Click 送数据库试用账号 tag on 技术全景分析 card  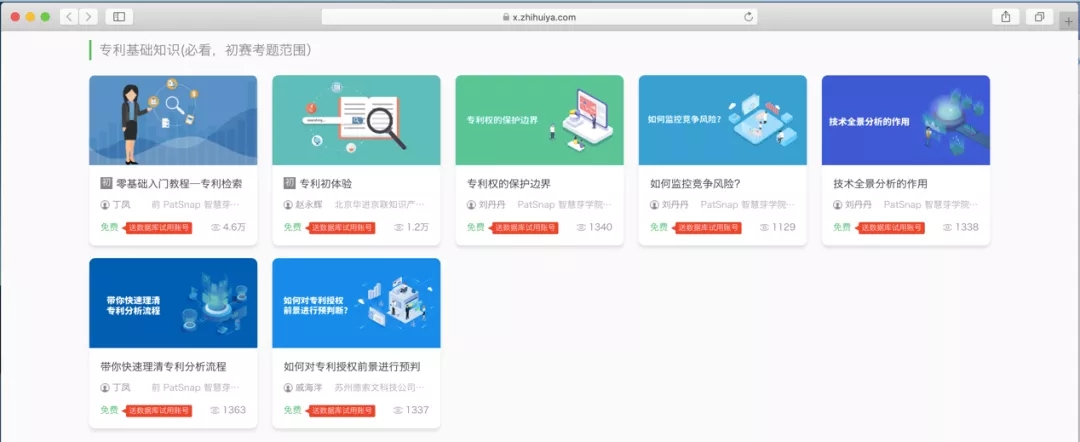click(889, 228)
